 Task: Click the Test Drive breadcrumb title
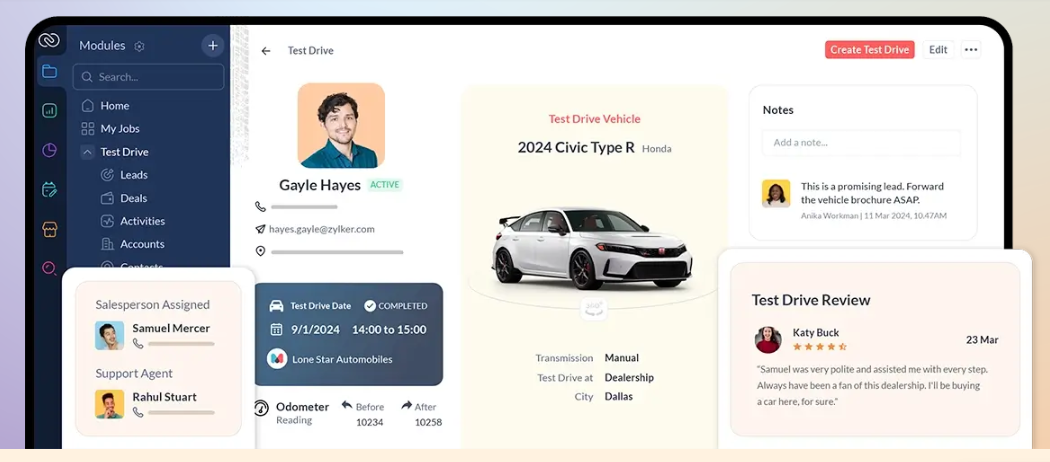[311, 51]
